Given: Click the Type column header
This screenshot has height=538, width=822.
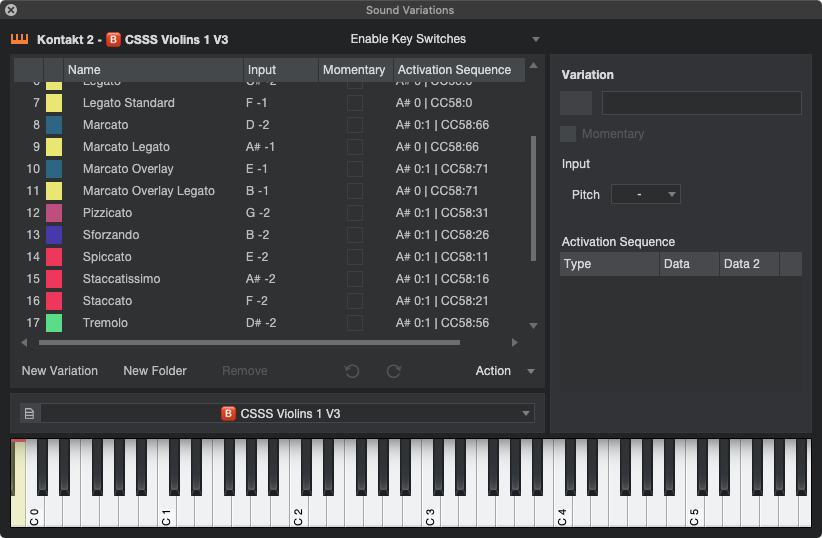Looking at the screenshot, I should click(609, 264).
